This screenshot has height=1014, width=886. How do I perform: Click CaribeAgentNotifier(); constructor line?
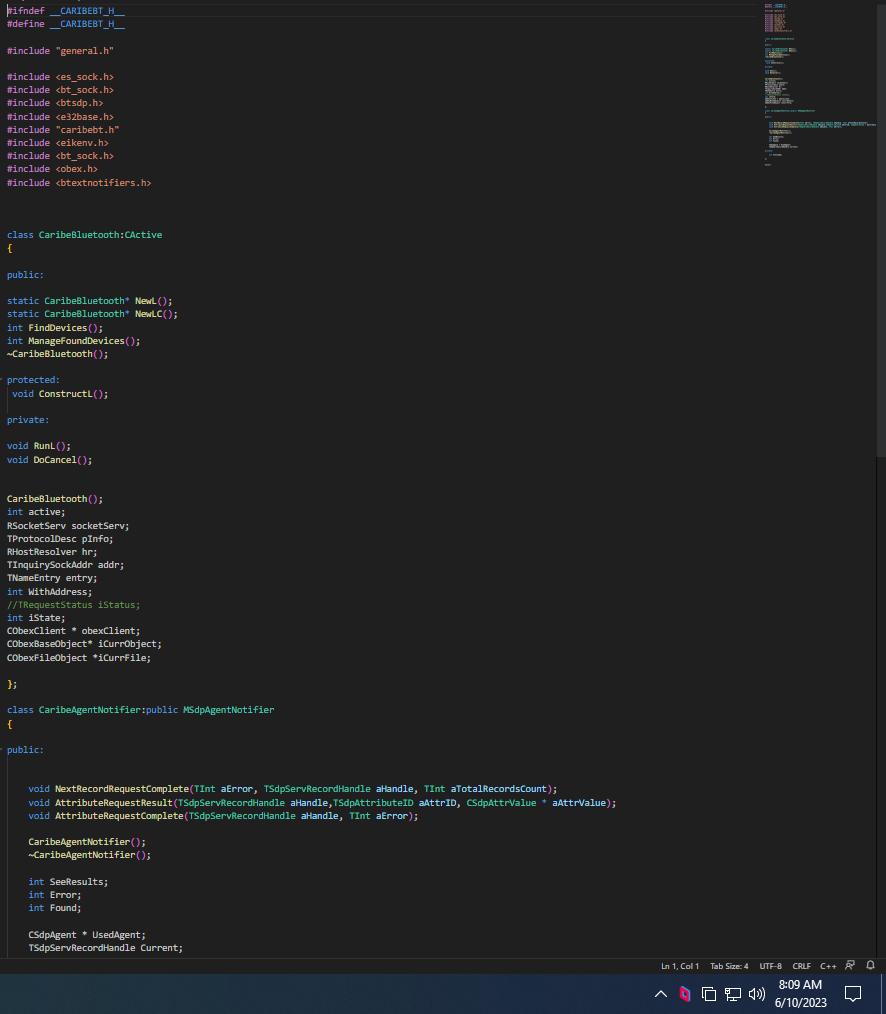click(87, 841)
